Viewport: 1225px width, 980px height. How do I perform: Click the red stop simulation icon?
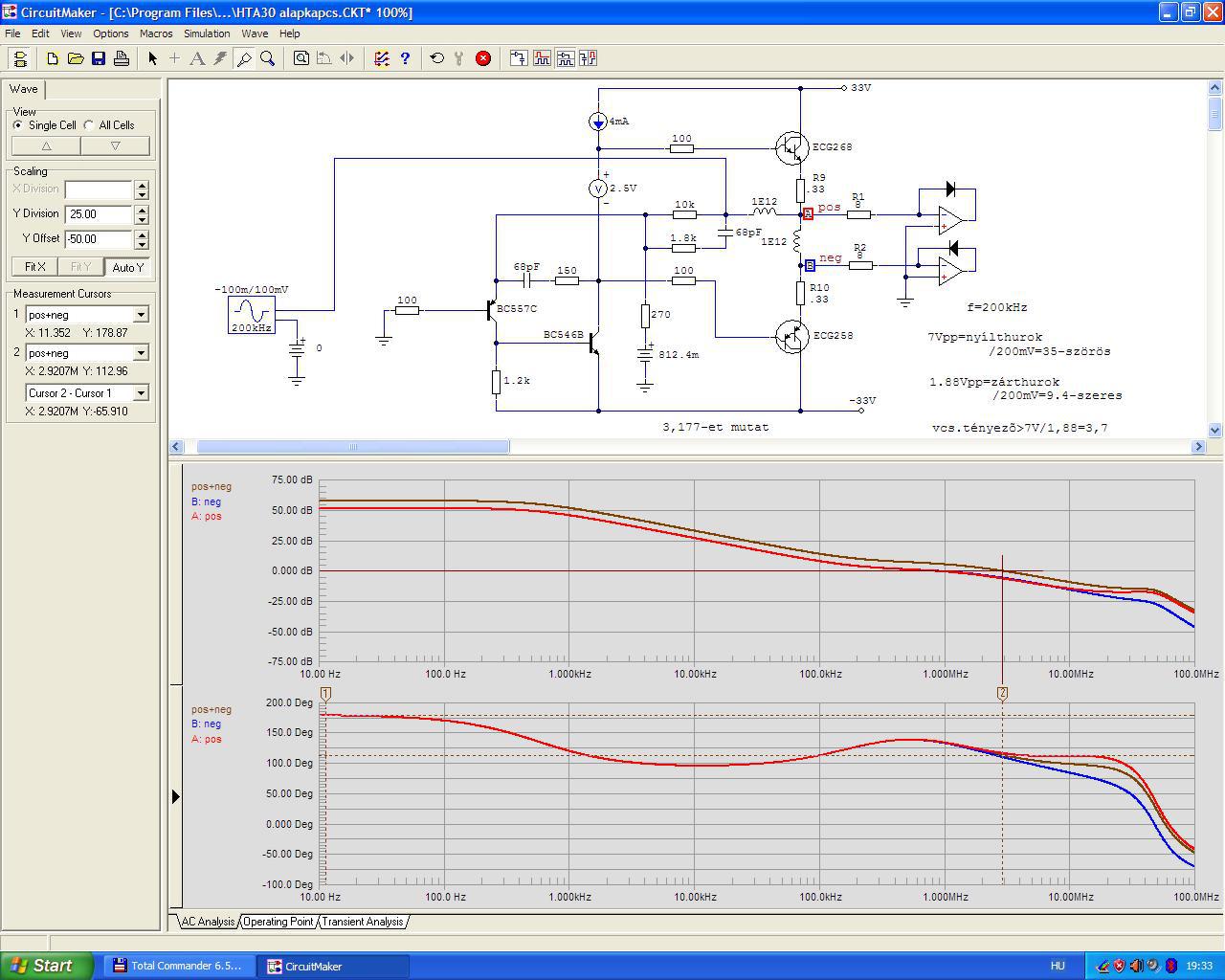click(483, 58)
